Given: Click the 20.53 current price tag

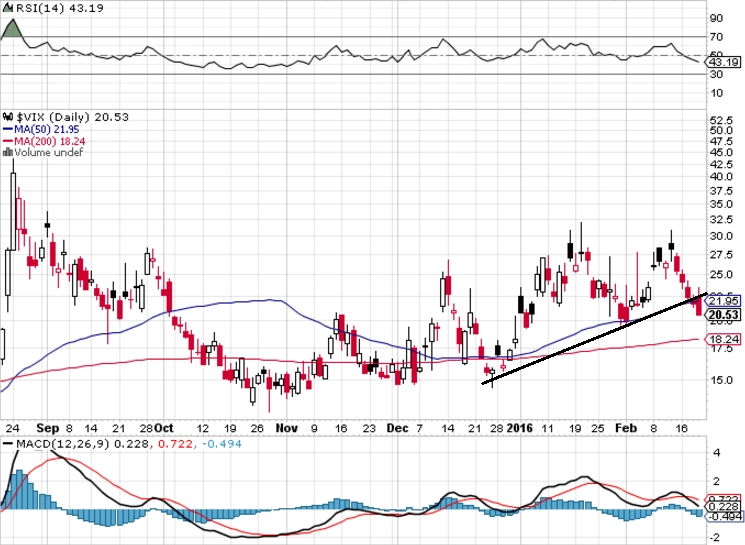Looking at the screenshot, I should [723, 315].
